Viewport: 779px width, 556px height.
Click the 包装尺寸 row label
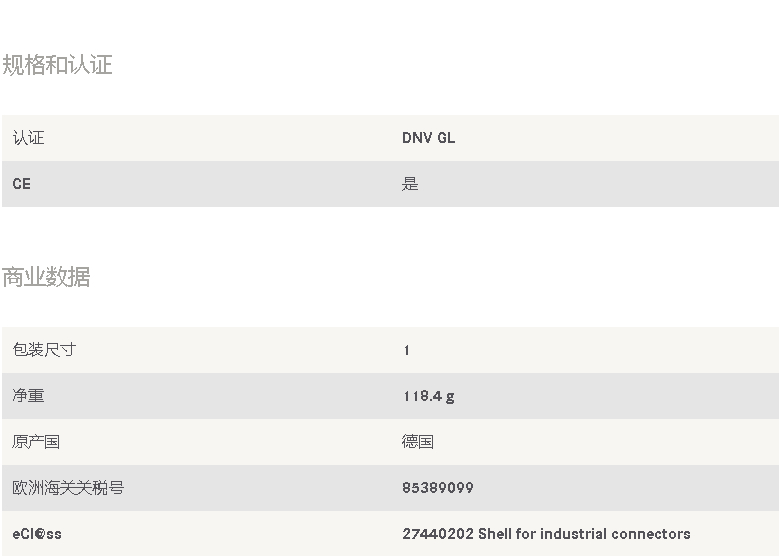coord(44,350)
